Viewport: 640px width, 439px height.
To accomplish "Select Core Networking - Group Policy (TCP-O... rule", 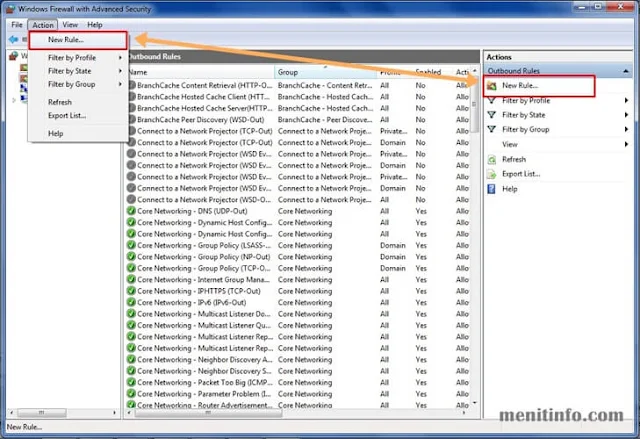I will tap(298, 268).
